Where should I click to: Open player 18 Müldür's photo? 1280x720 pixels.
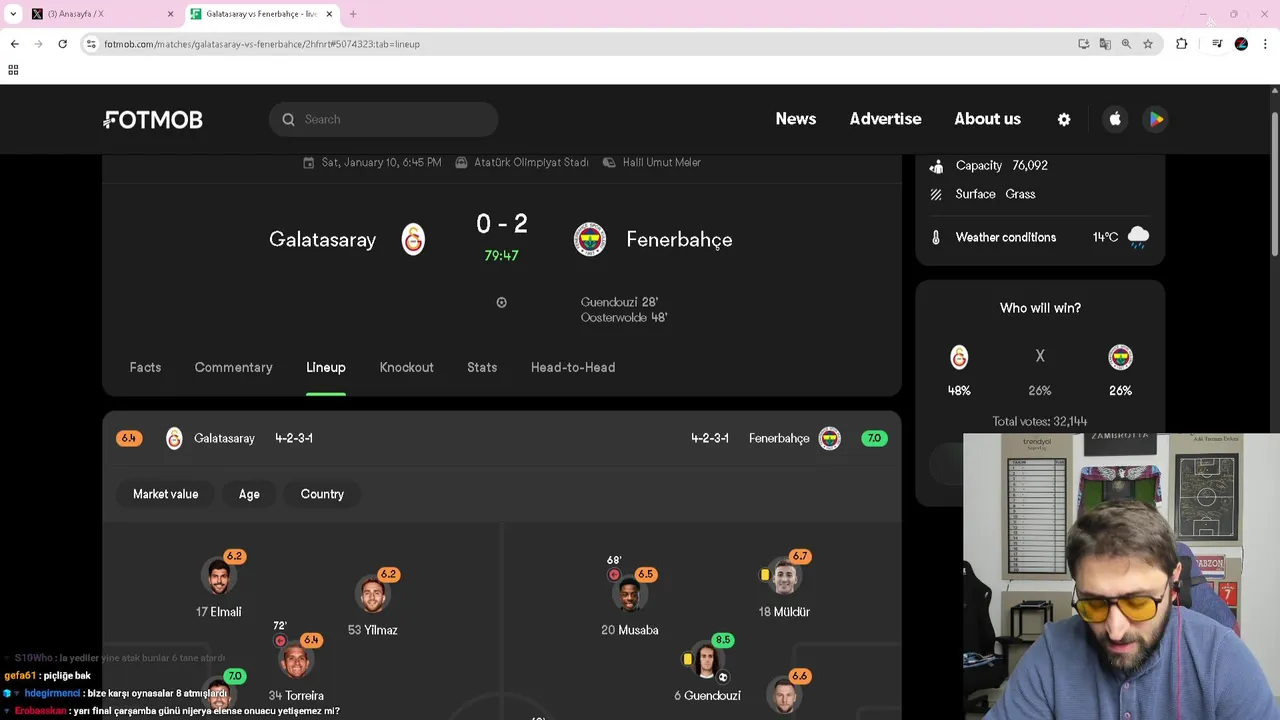click(x=784, y=577)
